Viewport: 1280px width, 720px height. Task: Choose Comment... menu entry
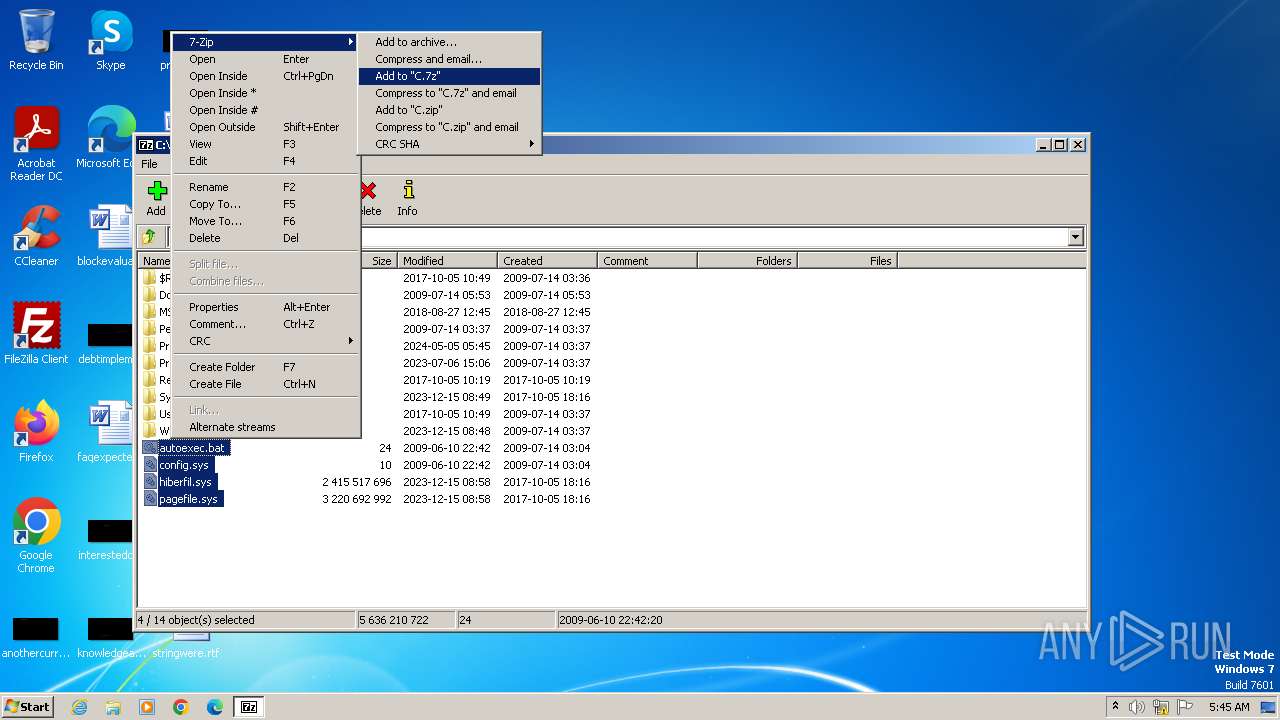click(x=266, y=324)
